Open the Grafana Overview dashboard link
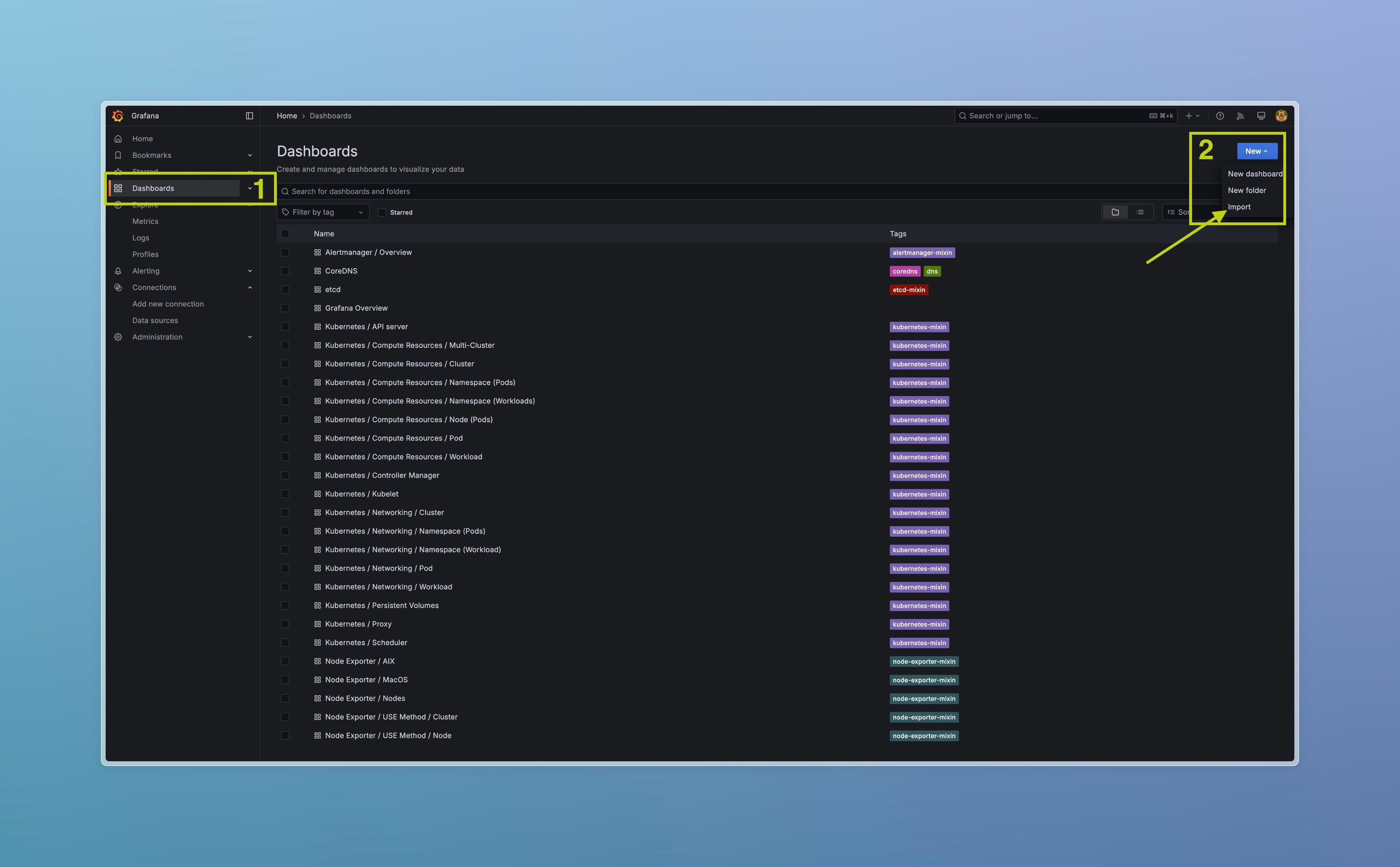1400x867 pixels. click(356, 308)
